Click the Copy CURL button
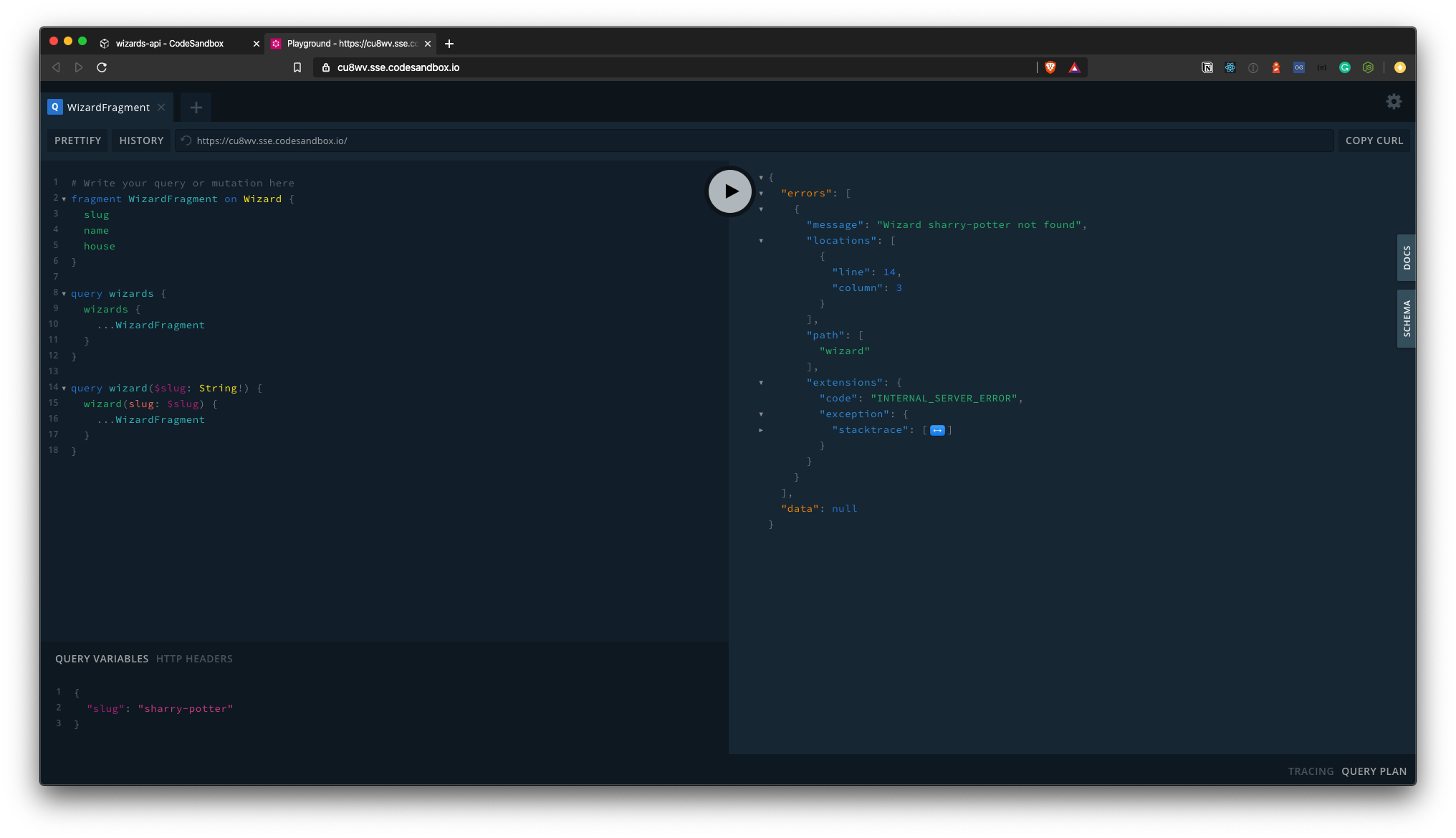The width and height of the screenshot is (1456, 838). pos(1374,141)
